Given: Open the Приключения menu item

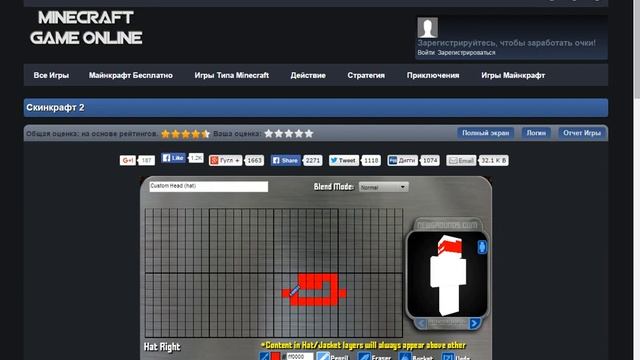Looking at the screenshot, I should tap(433, 76).
